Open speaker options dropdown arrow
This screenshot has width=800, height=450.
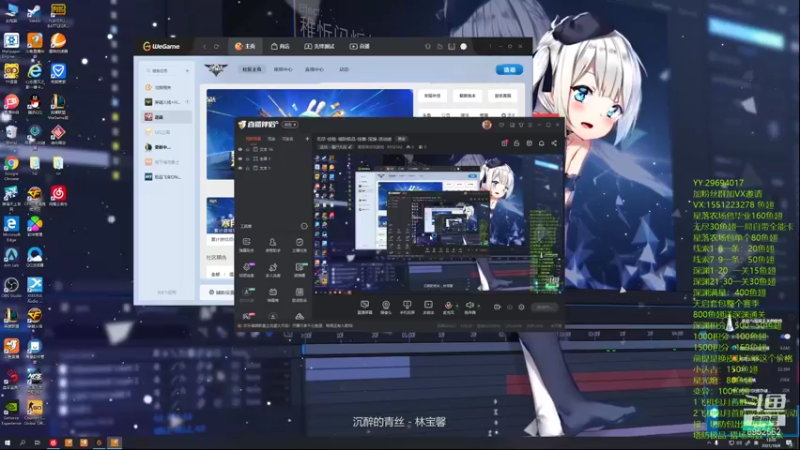479,306
